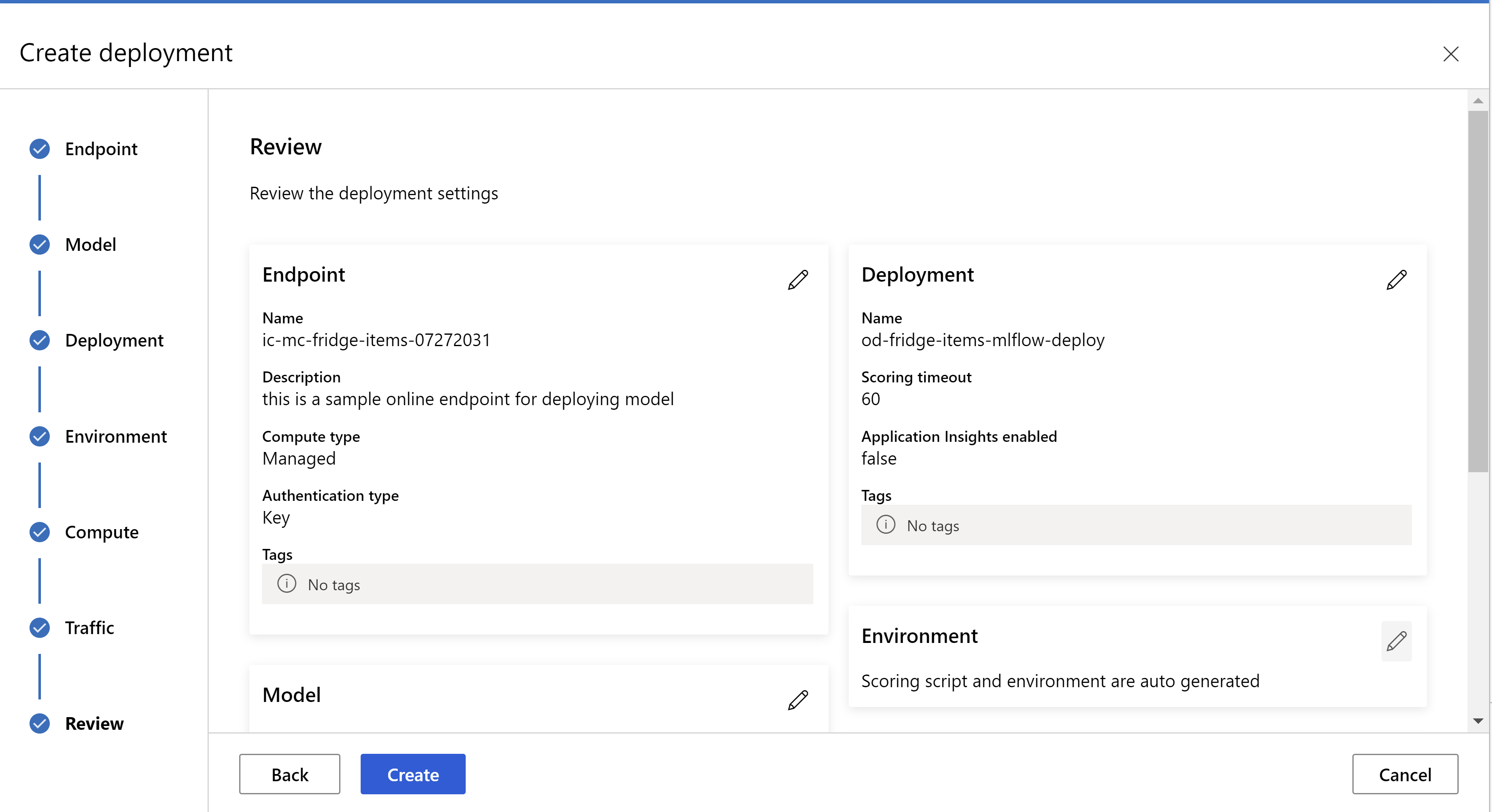
Task: Click the edit icon for Model settings
Action: click(798, 700)
